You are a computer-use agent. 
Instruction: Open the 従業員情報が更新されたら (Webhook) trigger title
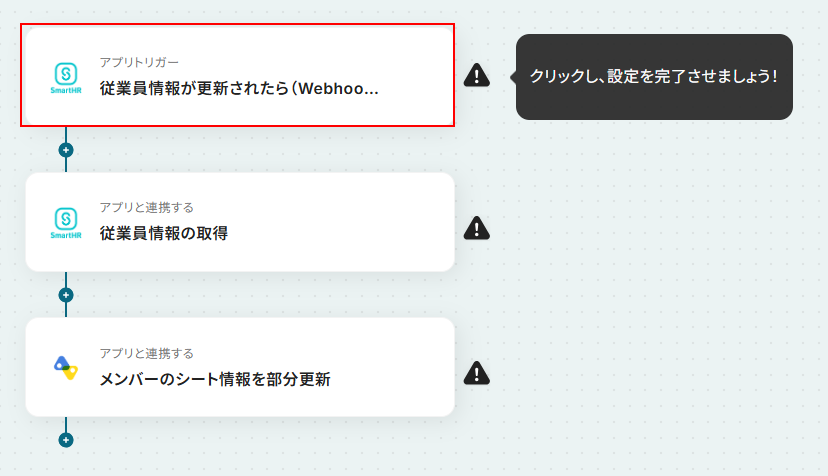(x=239, y=88)
